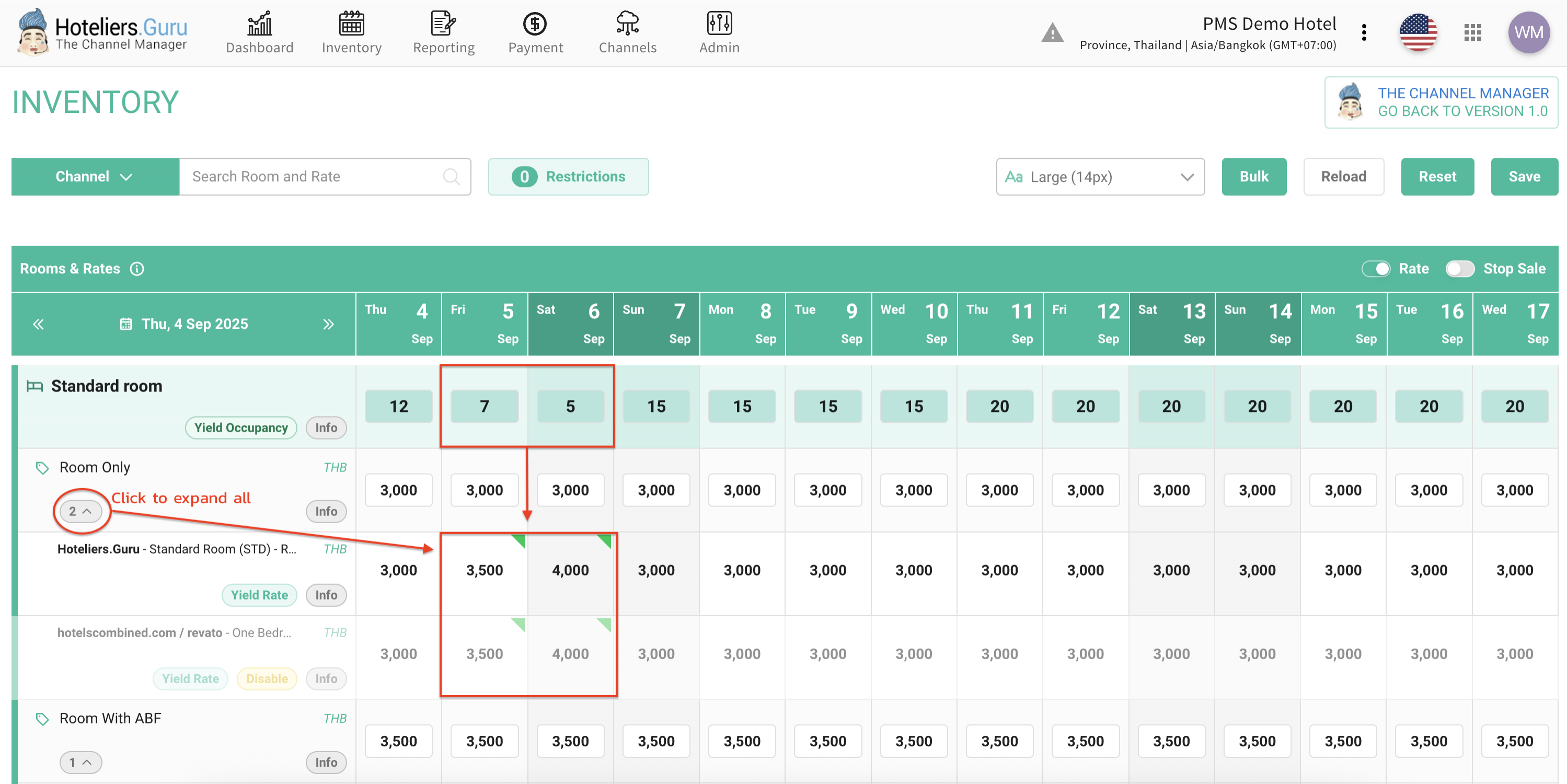The width and height of the screenshot is (1567, 784).
Task: Go to next dates double-chevron arrow
Action: (328, 324)
